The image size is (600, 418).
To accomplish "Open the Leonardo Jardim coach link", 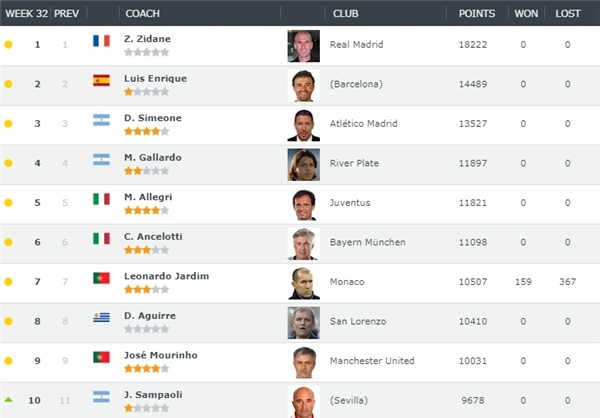I will point(166,276).
